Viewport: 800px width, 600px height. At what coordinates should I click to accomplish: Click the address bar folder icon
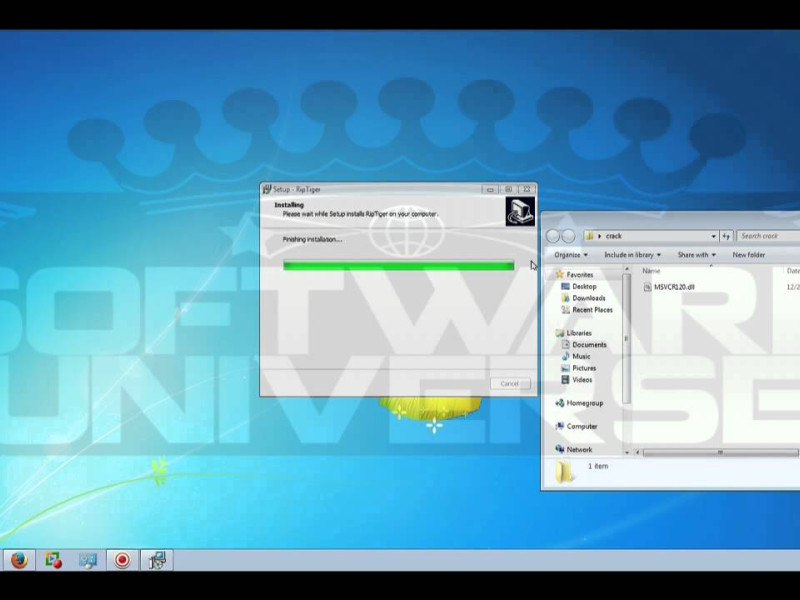point(590,236)
